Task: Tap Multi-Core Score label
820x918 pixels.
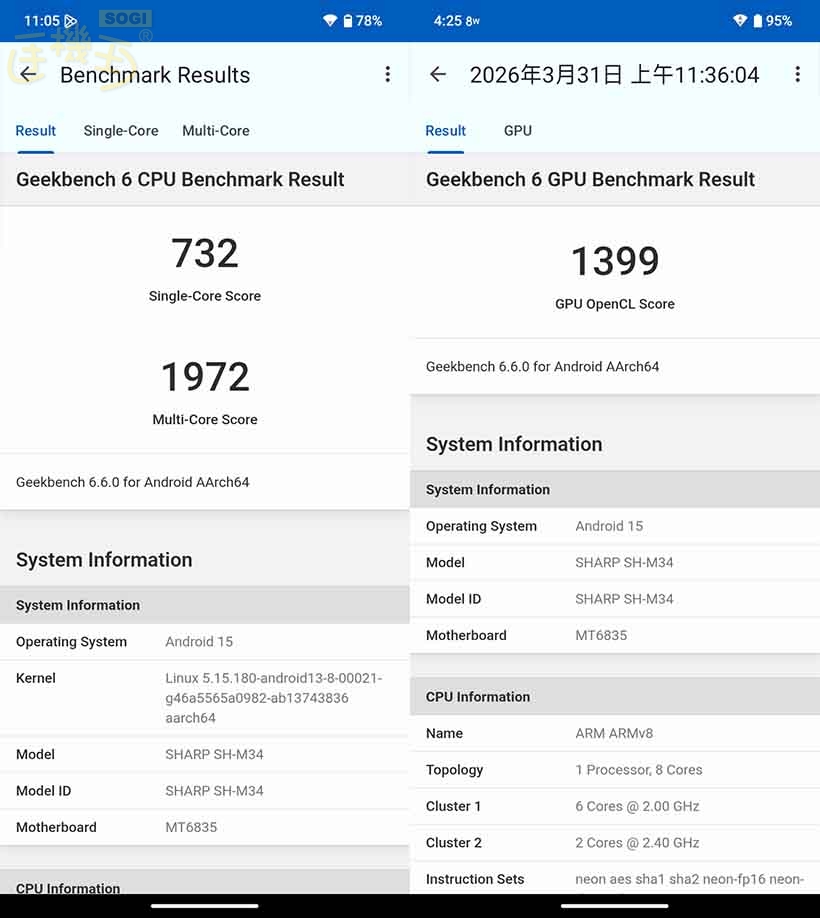Action: [205, 420]
